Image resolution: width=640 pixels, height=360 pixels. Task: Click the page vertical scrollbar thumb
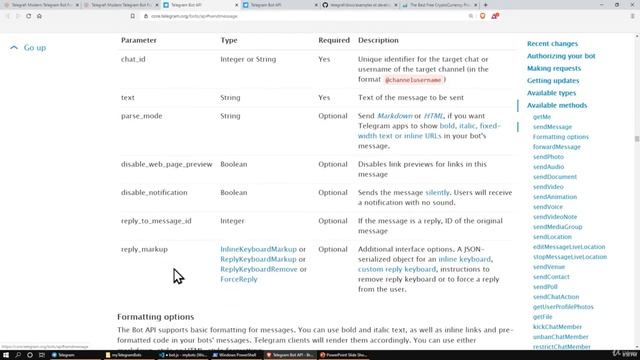point(637,139)
